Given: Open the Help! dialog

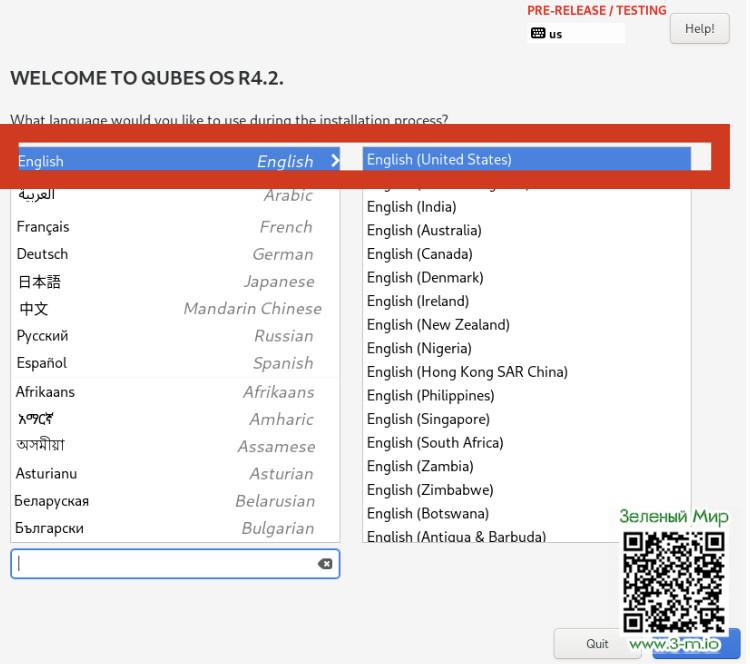Looking at the screenshot, I should (699, 28).
